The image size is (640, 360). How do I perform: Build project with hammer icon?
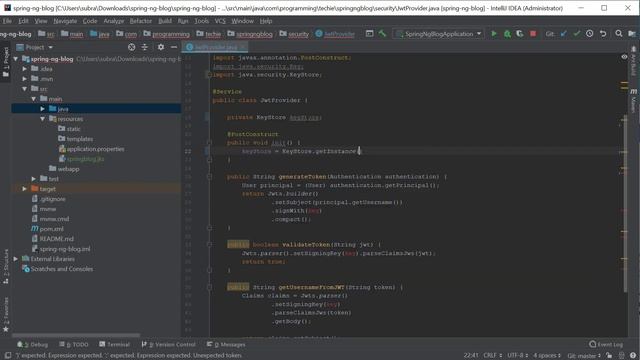pyautogui.click(x=382, y=34)
